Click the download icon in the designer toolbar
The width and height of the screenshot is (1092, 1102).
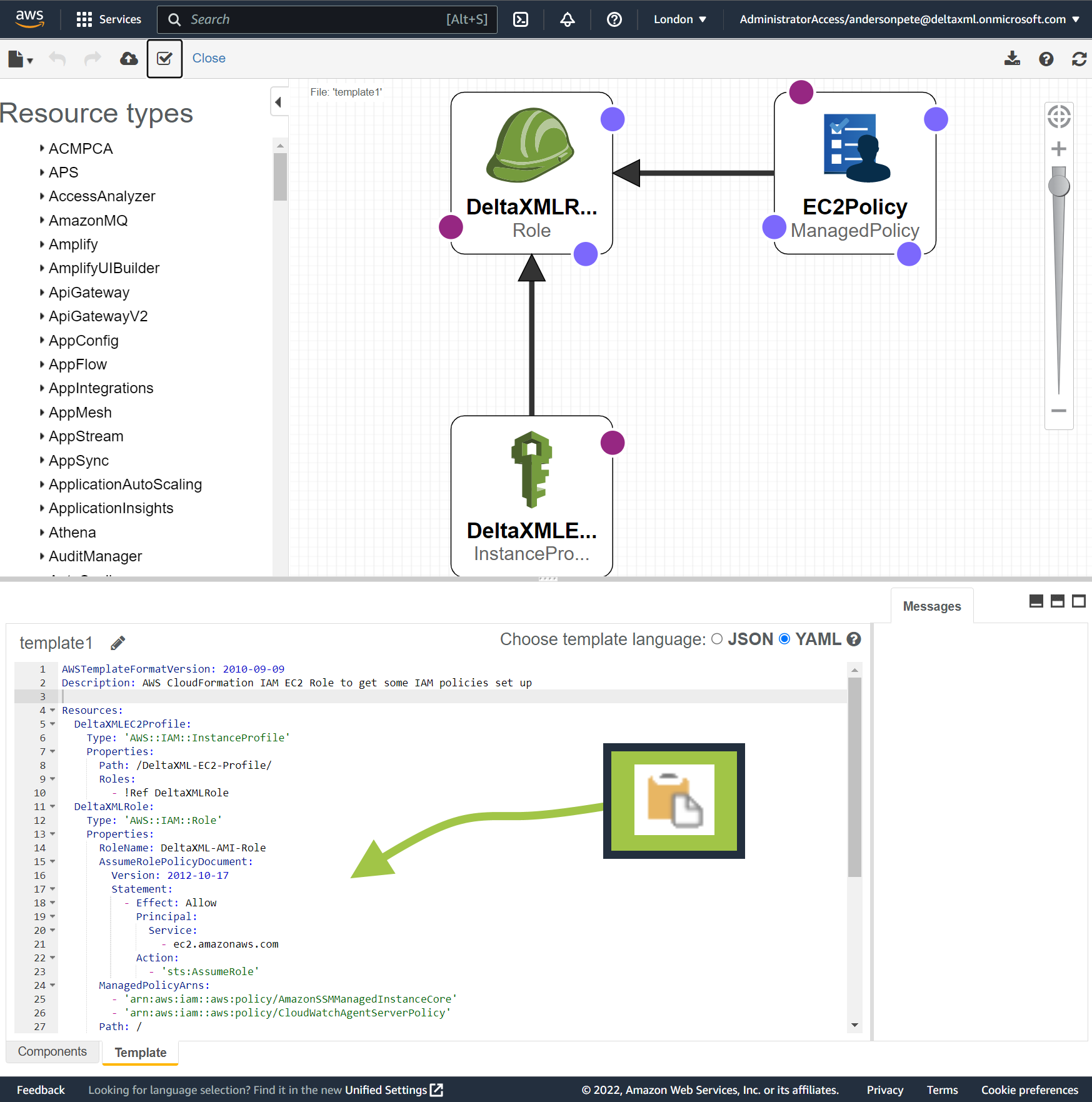[1012, 59]
